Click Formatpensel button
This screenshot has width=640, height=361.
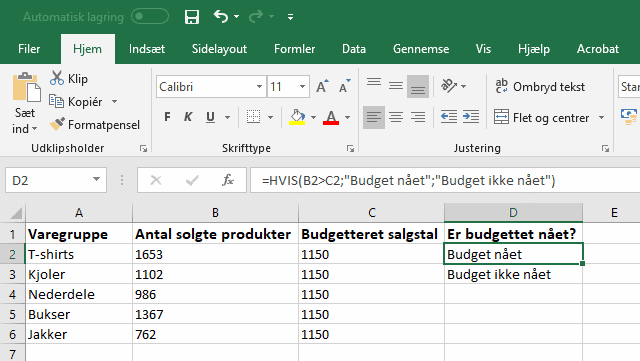coord(94,125)
